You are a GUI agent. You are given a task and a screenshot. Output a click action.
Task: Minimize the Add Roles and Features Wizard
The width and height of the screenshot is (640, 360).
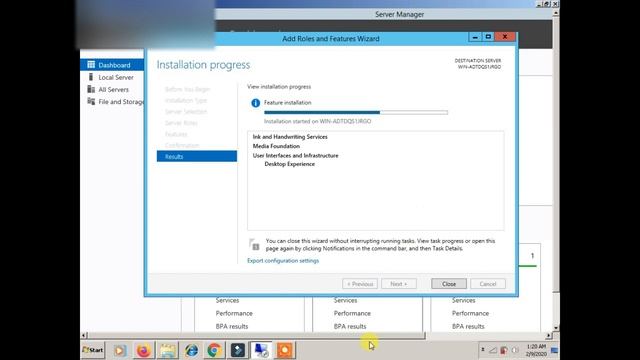pyautogui.click(x=475, y=37)
